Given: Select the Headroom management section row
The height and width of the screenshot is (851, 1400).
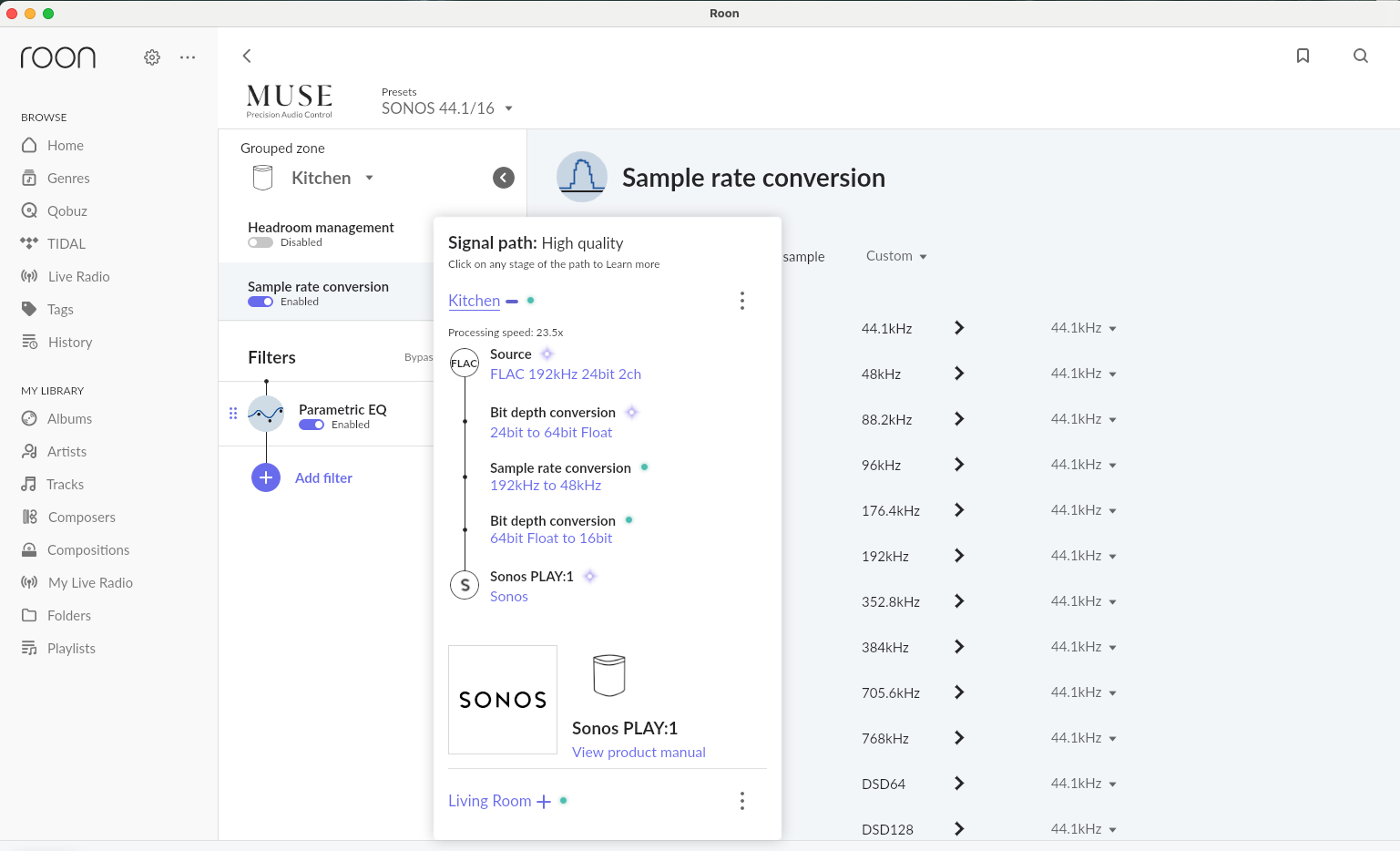Looking at the screenshot, I should tap(326, 234).
